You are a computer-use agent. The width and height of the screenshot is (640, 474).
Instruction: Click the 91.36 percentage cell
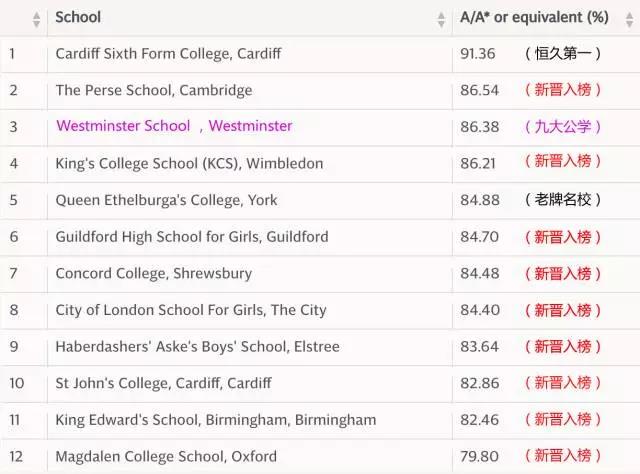(477, 53)
